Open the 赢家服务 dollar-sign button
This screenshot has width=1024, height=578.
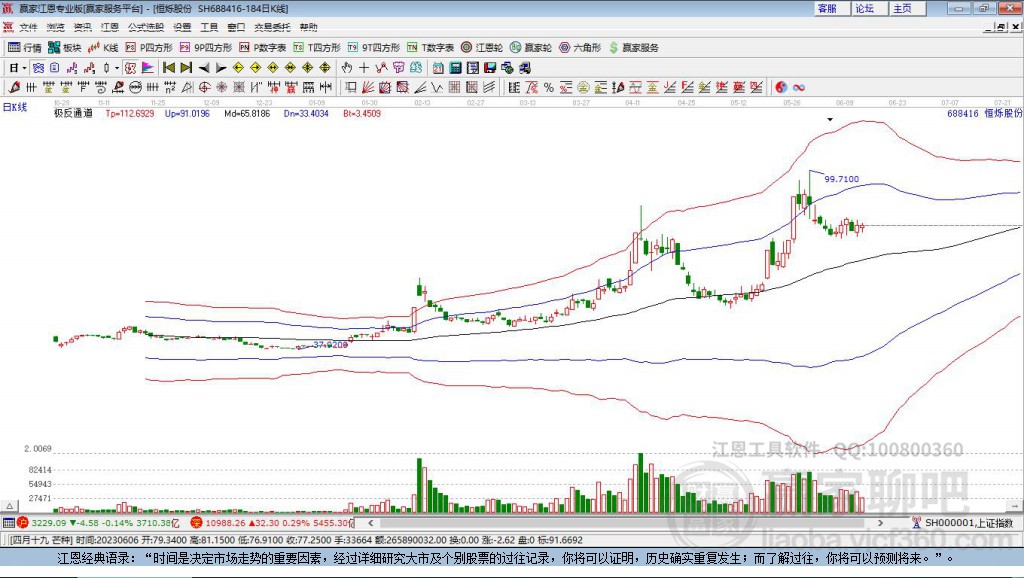[634, 48]
